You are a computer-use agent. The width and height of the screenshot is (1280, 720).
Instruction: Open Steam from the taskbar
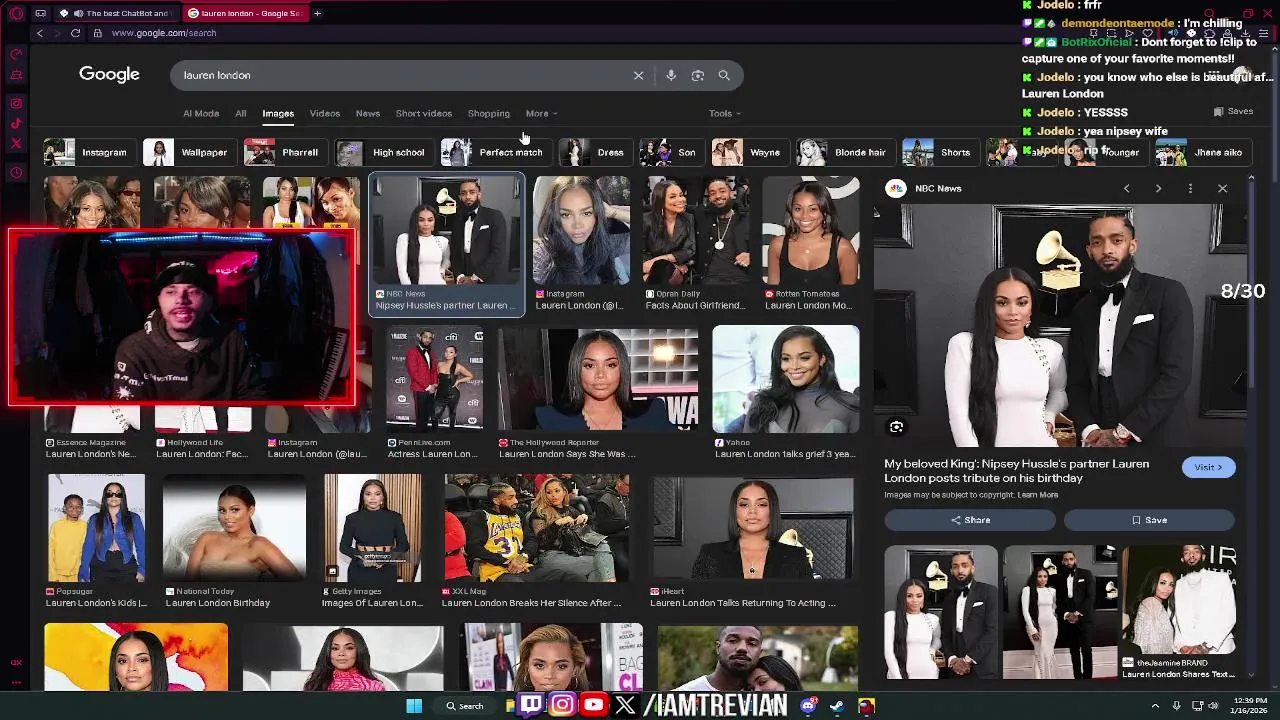point(837,706)
